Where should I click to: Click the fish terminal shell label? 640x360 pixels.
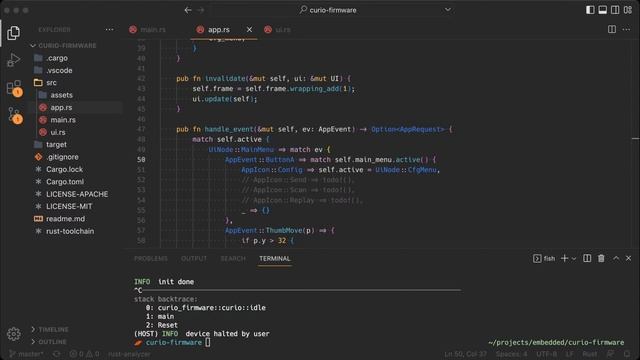point(544,258)
